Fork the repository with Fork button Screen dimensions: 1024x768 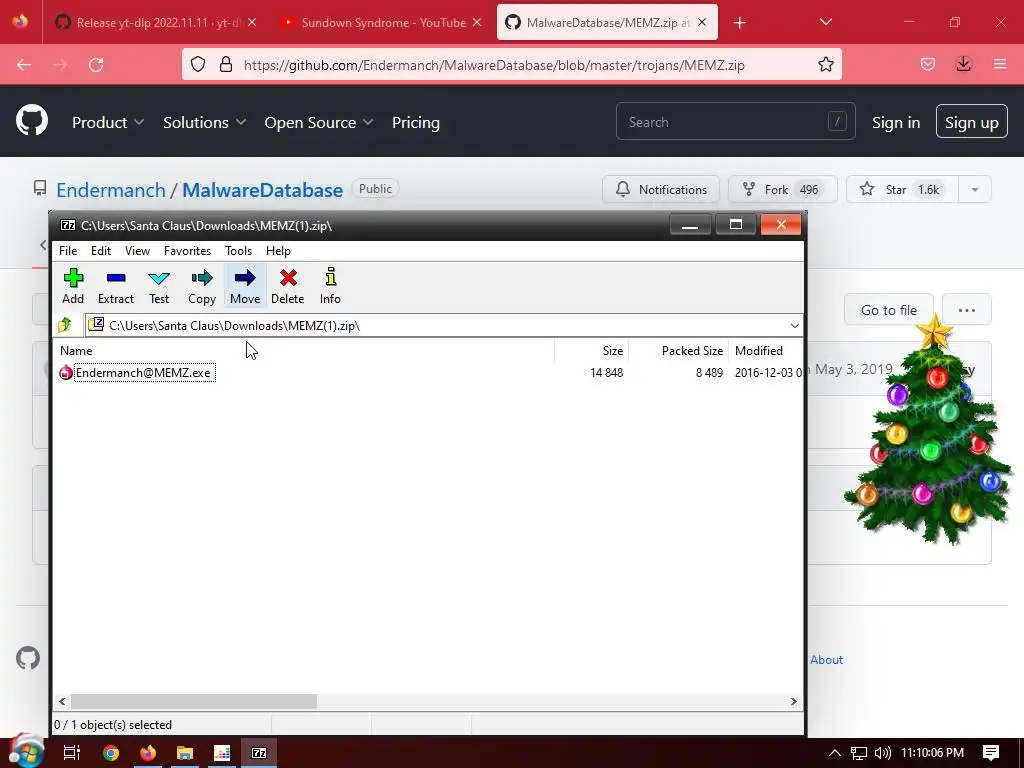tap(782, 189)
